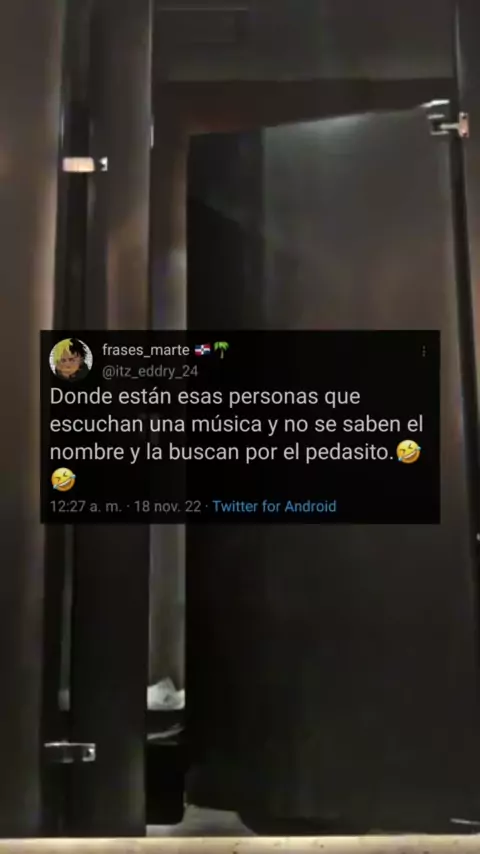
Task: Tap the metal door latch near the floor
Action: point(70,752)
